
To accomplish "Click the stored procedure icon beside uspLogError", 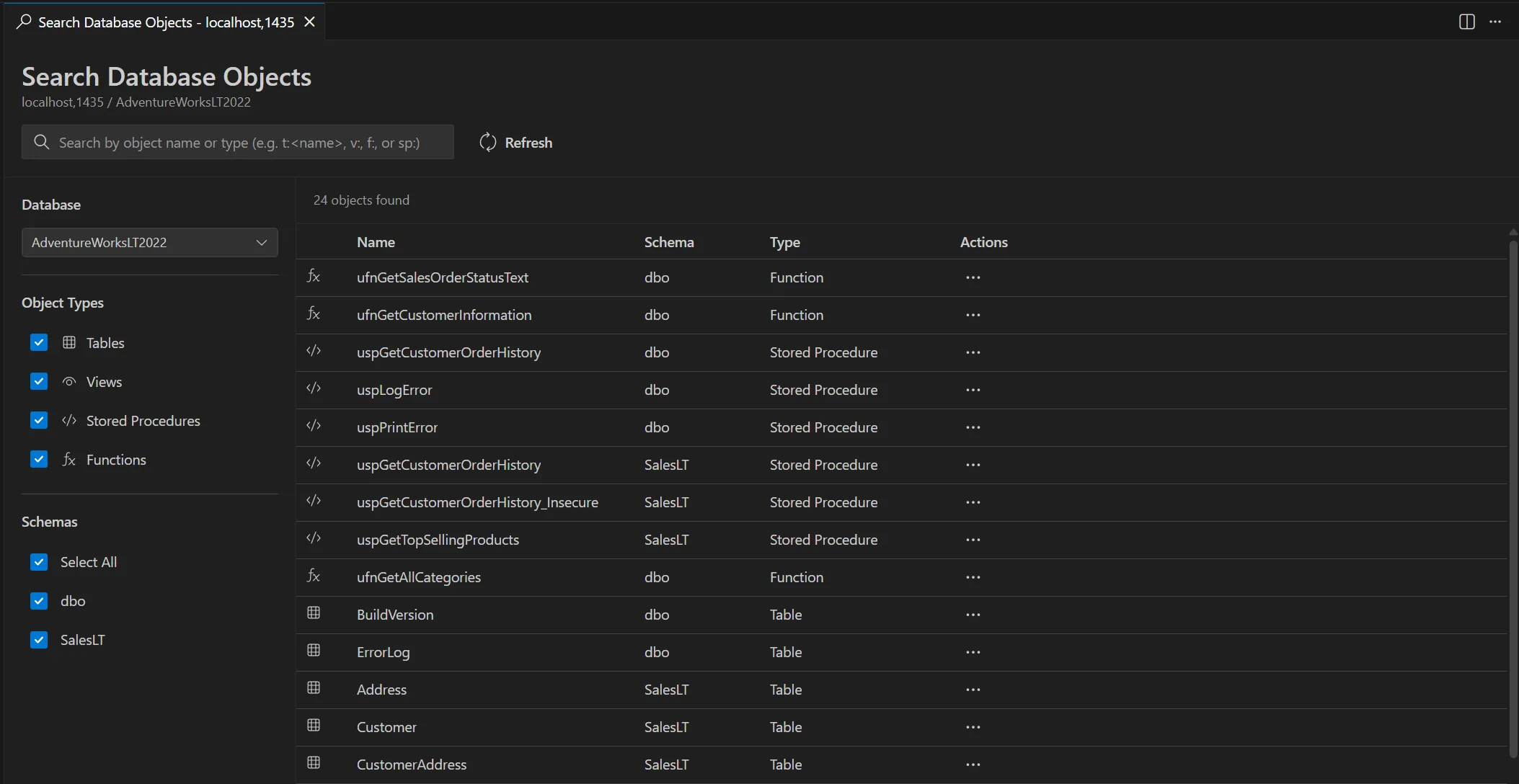I will point(314,388).
